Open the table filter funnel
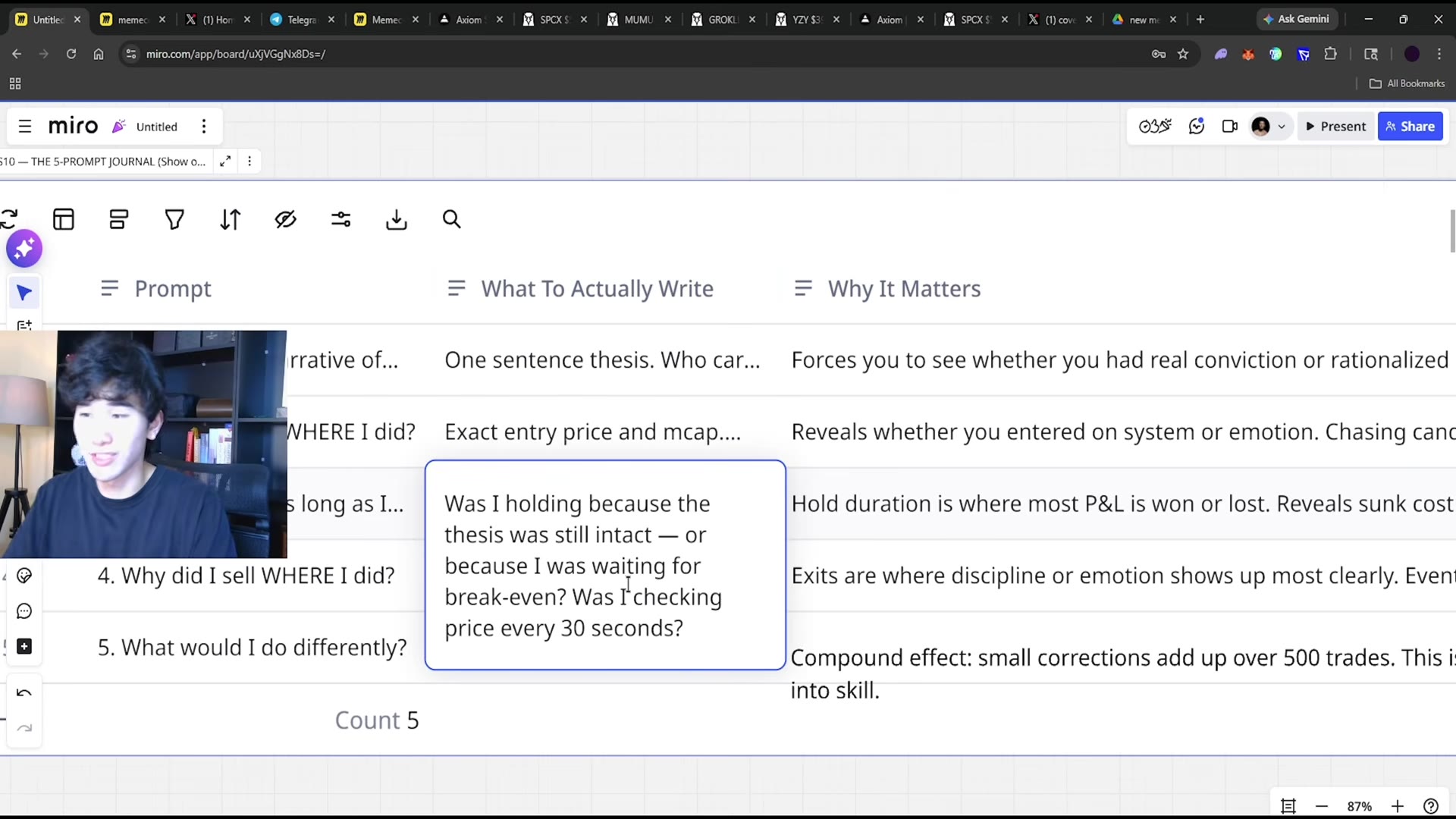This screenshot has width=1456, height=819. pyautogui.click(x=174, y=220)
